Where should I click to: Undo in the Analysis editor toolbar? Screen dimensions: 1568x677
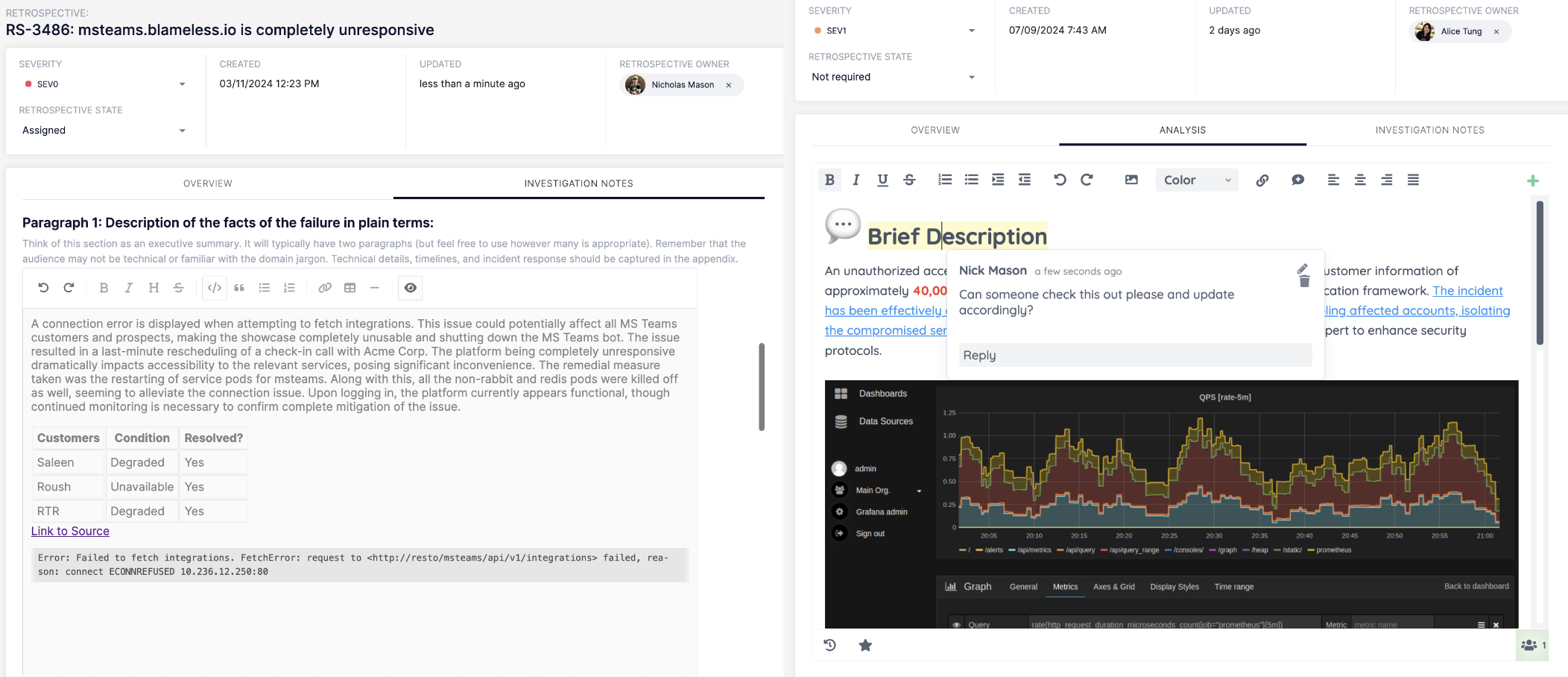click(1060, 180)
